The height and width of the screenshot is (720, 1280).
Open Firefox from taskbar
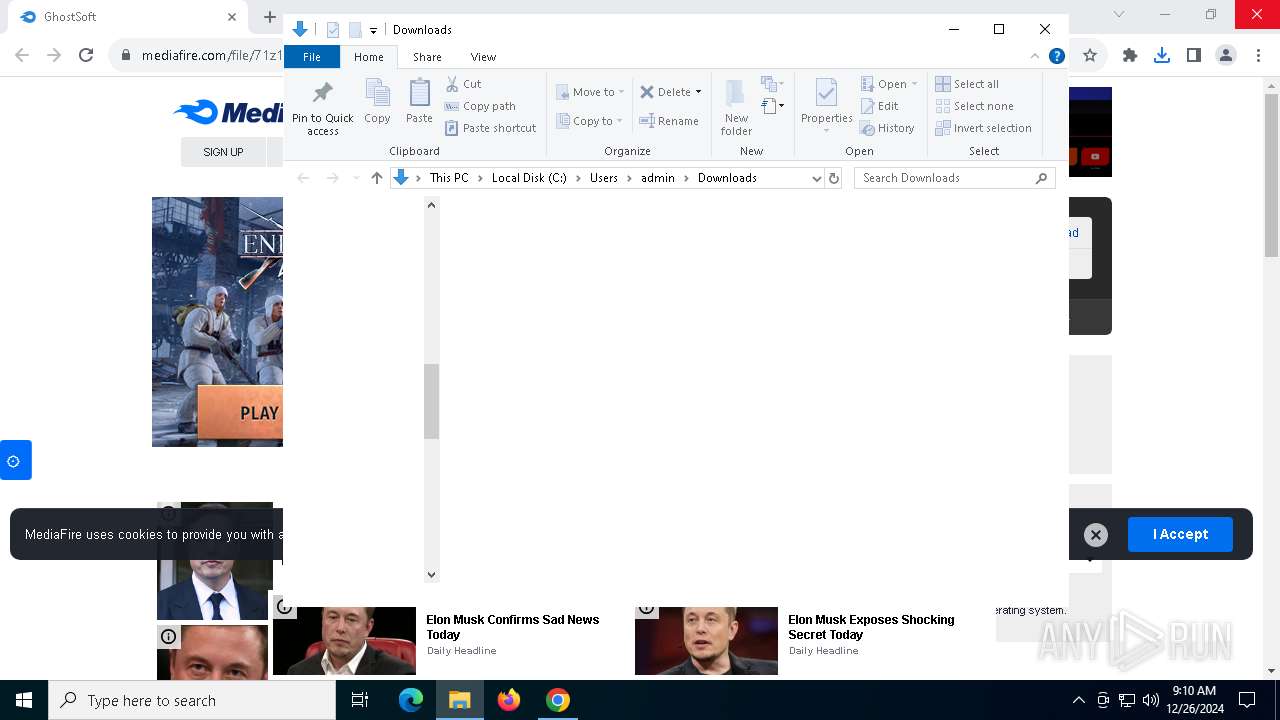point(509,700)
